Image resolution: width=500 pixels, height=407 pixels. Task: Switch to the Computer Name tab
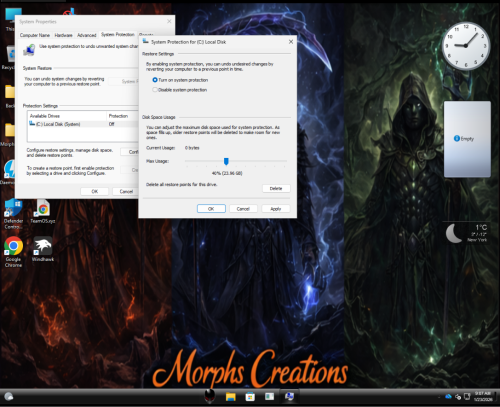[x=35, y=35]
